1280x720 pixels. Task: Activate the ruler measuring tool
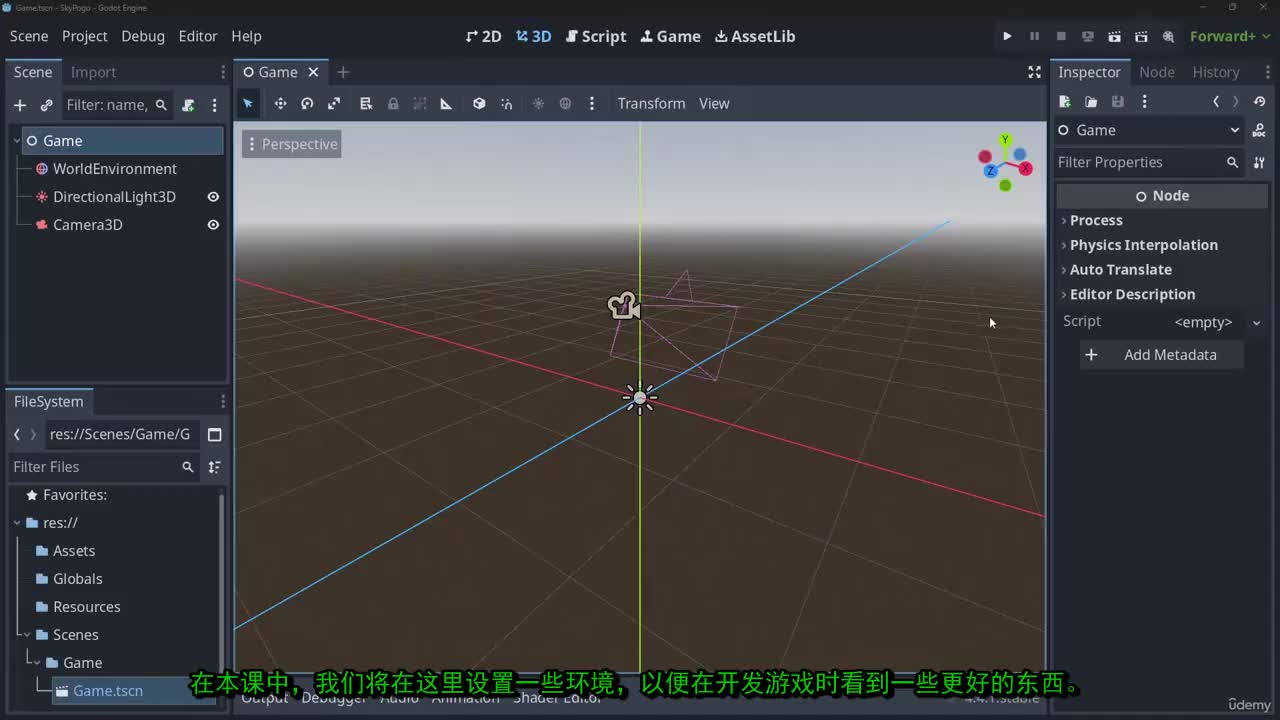pos(446,103)
